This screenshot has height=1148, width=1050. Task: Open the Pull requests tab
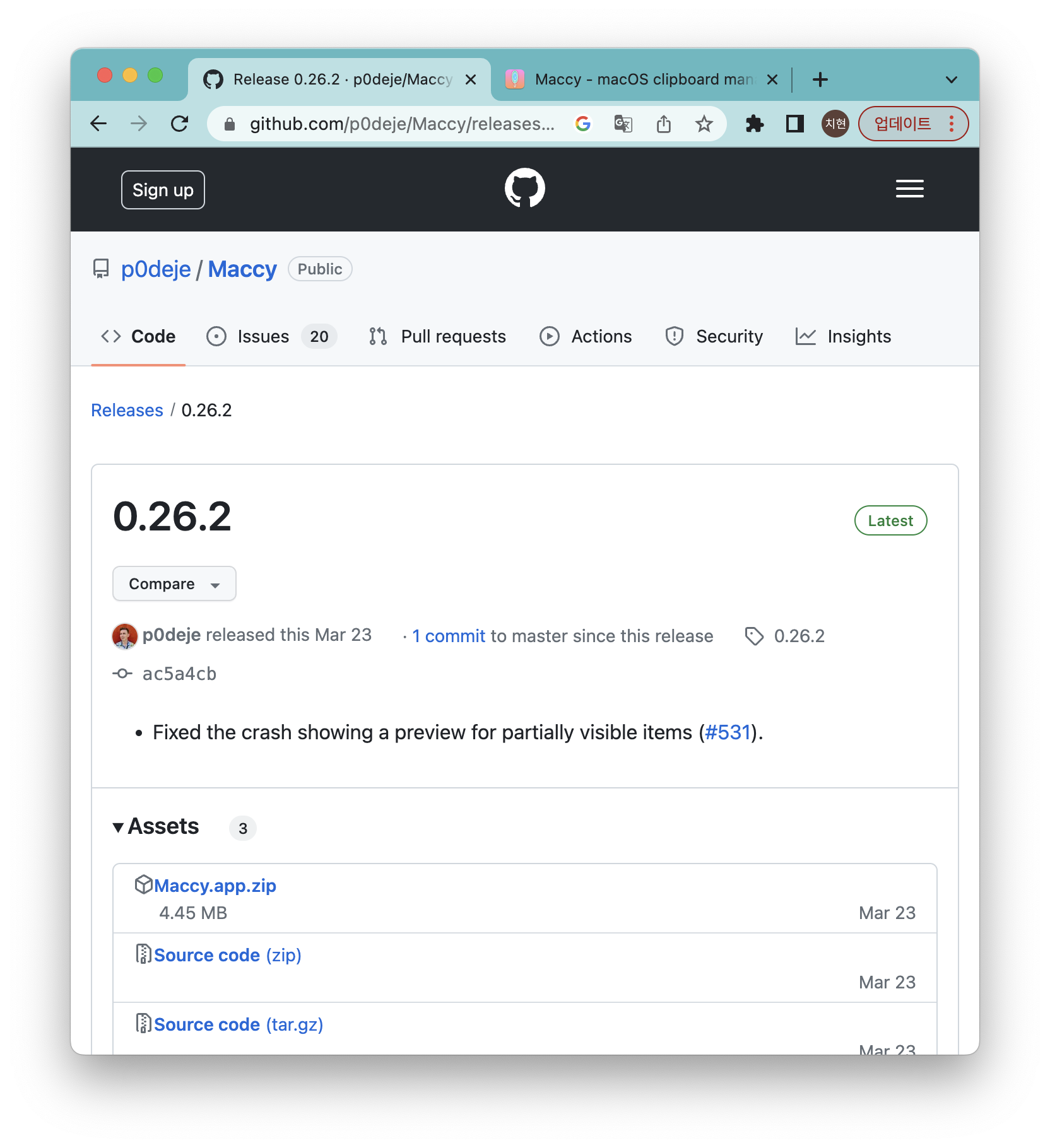[438, 337]
